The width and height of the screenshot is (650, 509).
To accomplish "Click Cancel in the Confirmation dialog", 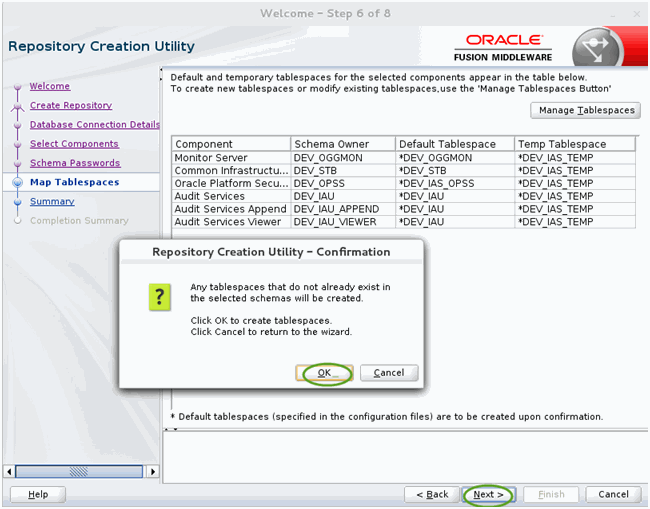I will (389, 373).
